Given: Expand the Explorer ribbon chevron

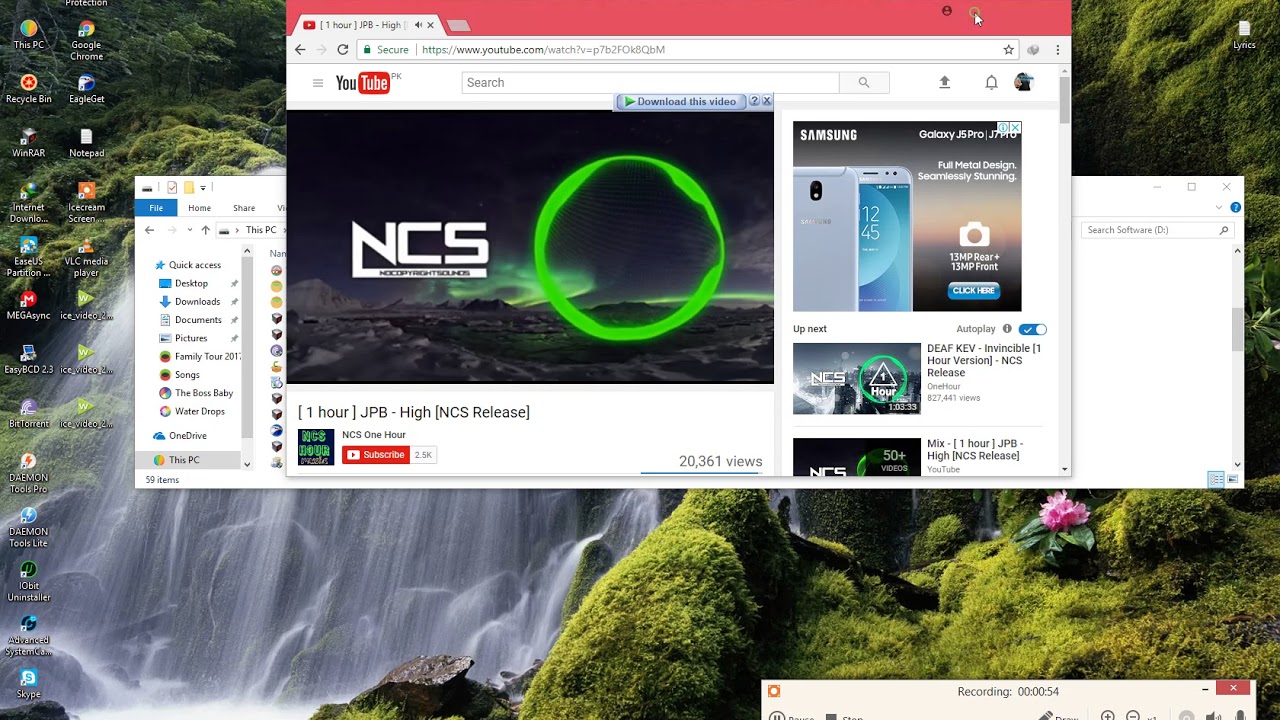Looking at the screenshot, I should [1219, 208].
